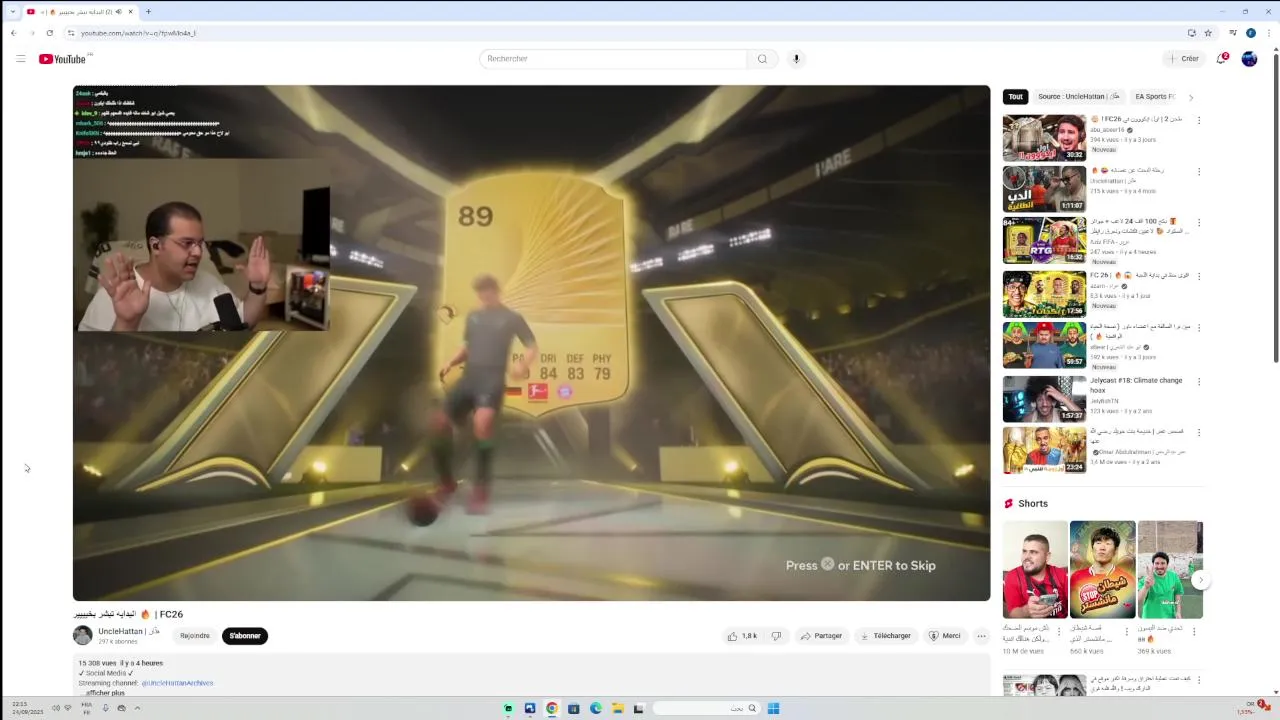This screenshot has width=1280, height=720.
Task: Open the 1:11:07 UncleHattan video thumbnail
Action: (1044, 189)
